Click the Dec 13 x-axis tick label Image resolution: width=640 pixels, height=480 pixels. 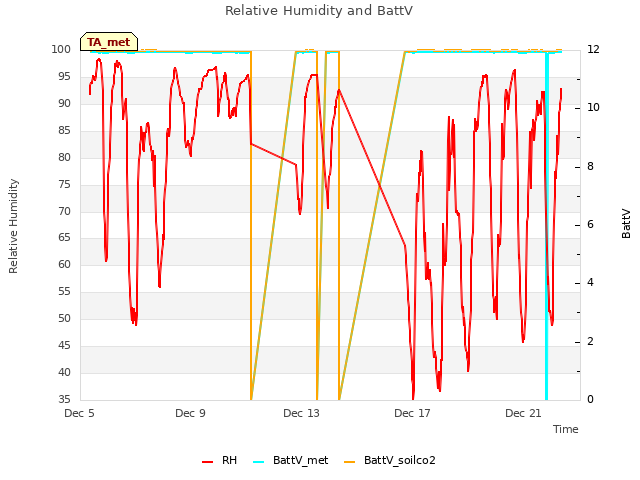(x=301, y=413)
